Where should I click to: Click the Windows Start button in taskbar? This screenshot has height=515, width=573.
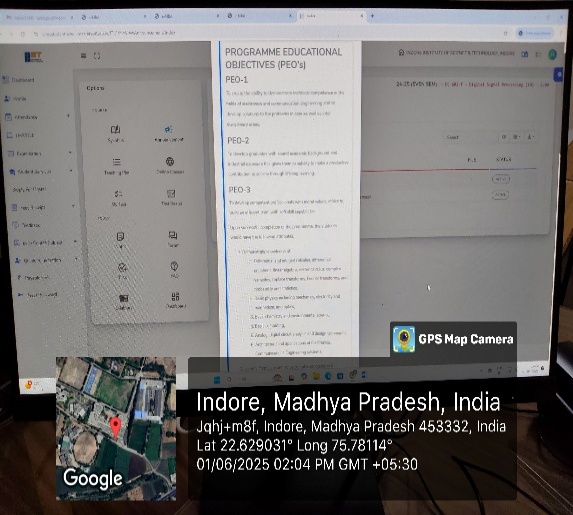pyautogui.click(x=217, y=379)
